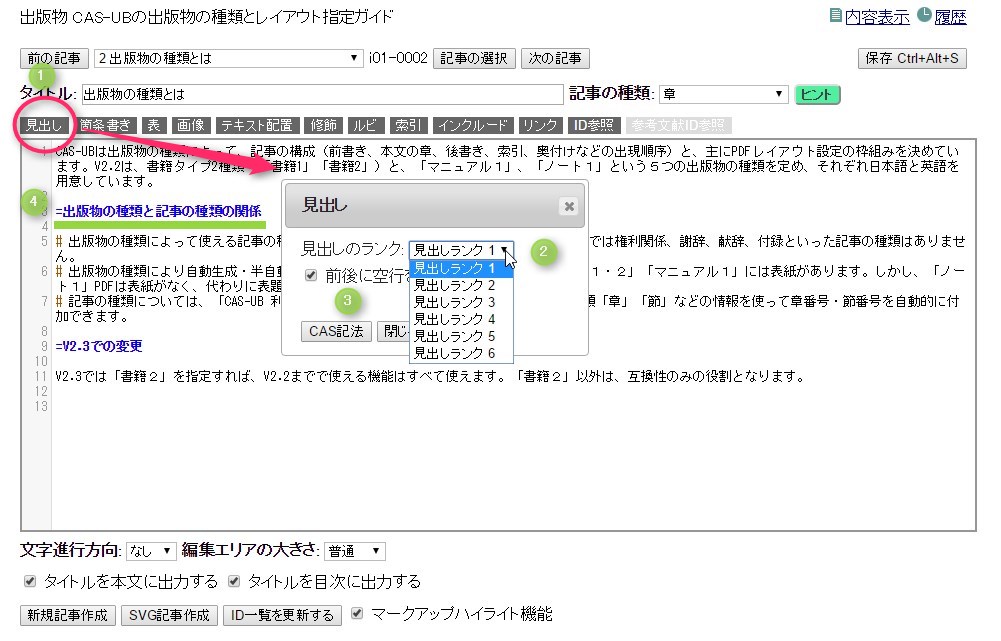
Task: Click the heading line =V2.3での変更
Action: [x=99, y=347]
